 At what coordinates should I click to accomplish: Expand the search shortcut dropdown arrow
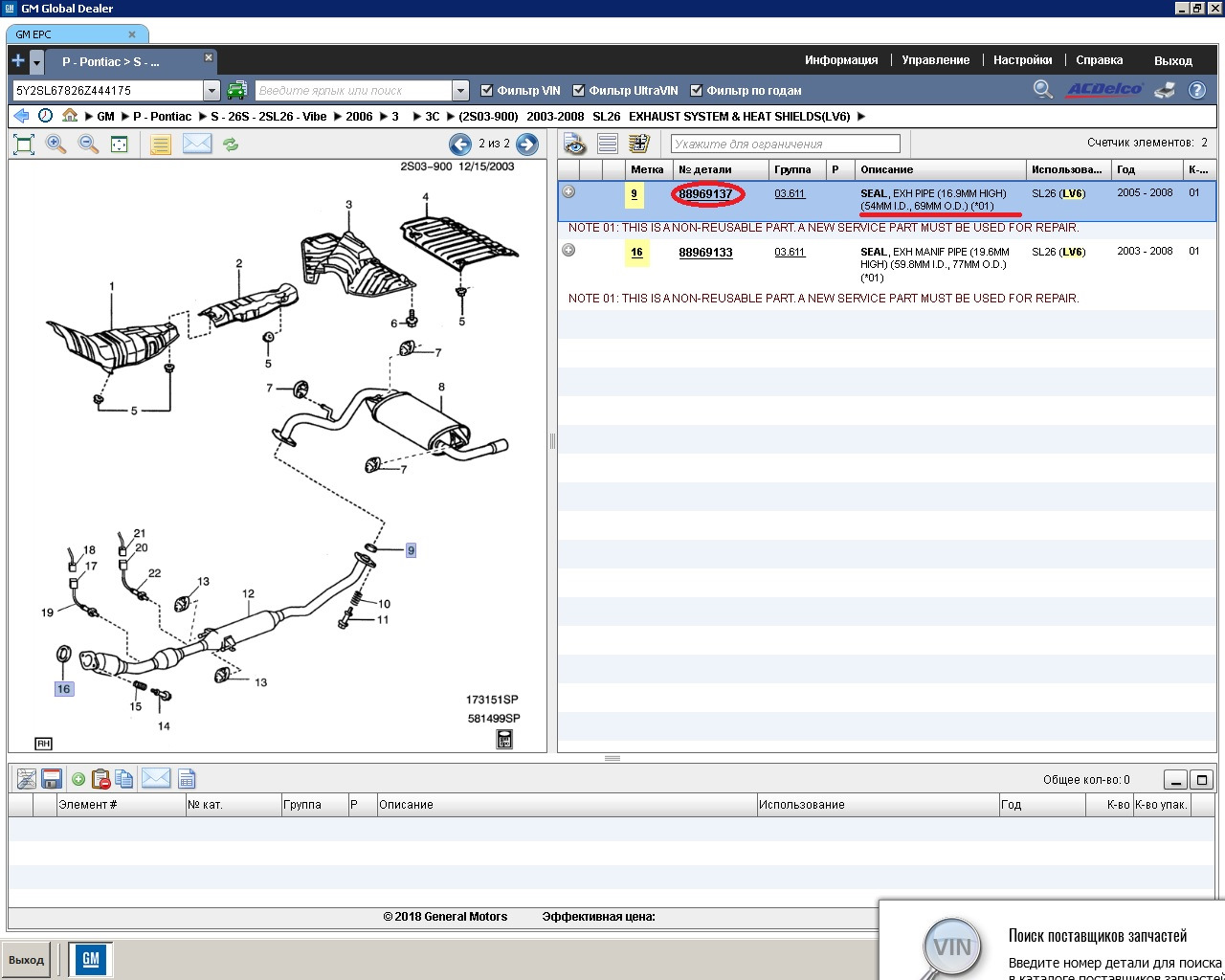[x=460, y=91]
